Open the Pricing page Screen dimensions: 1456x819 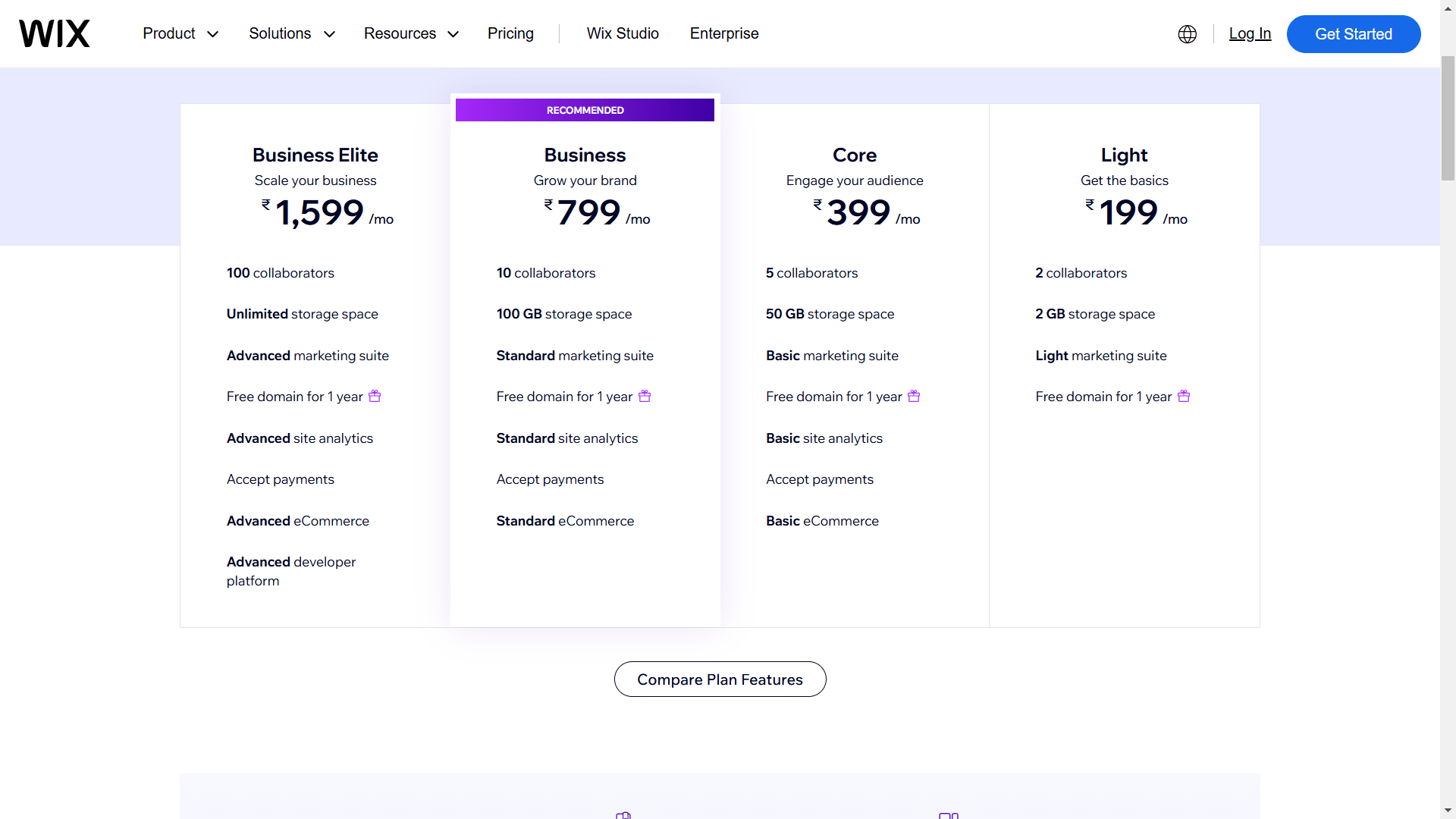tap(510, 33)
